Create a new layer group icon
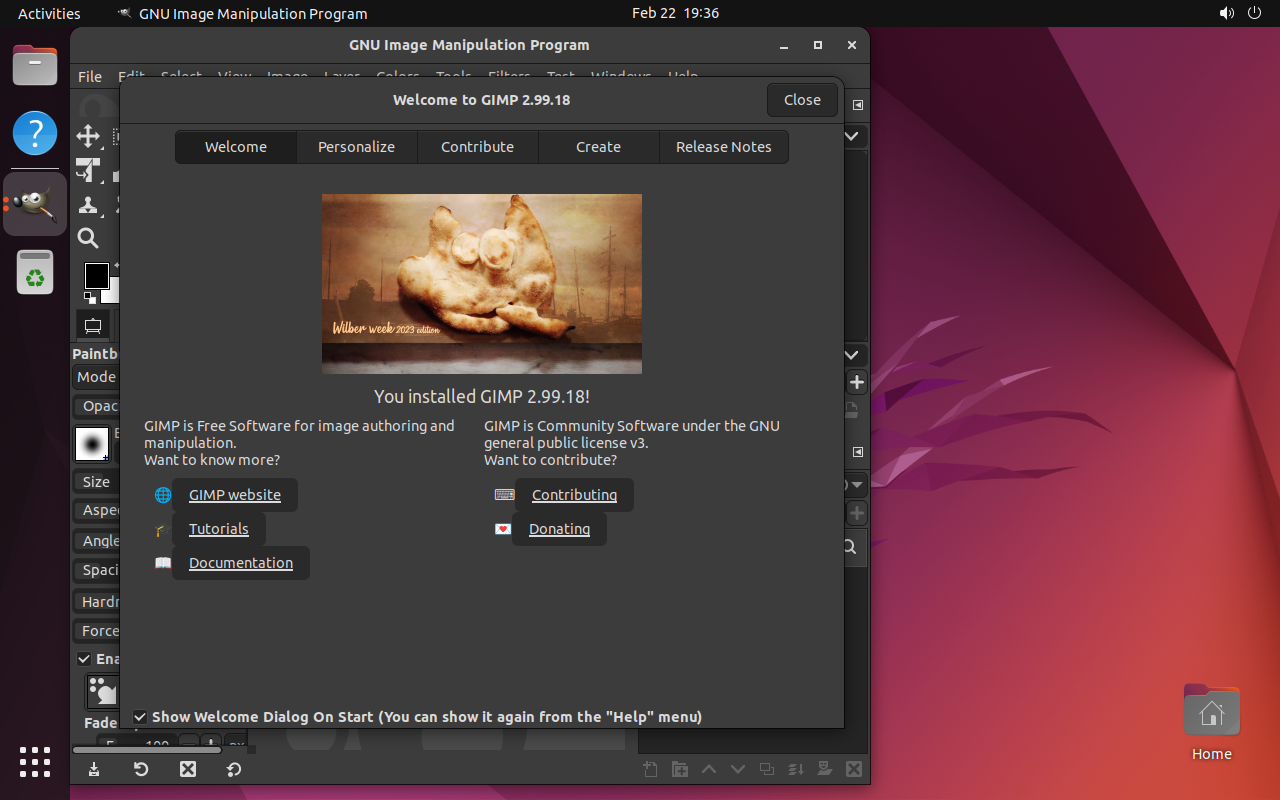Screen dimensions: 1280x800 pyautogui.click(x=680, y=769)
